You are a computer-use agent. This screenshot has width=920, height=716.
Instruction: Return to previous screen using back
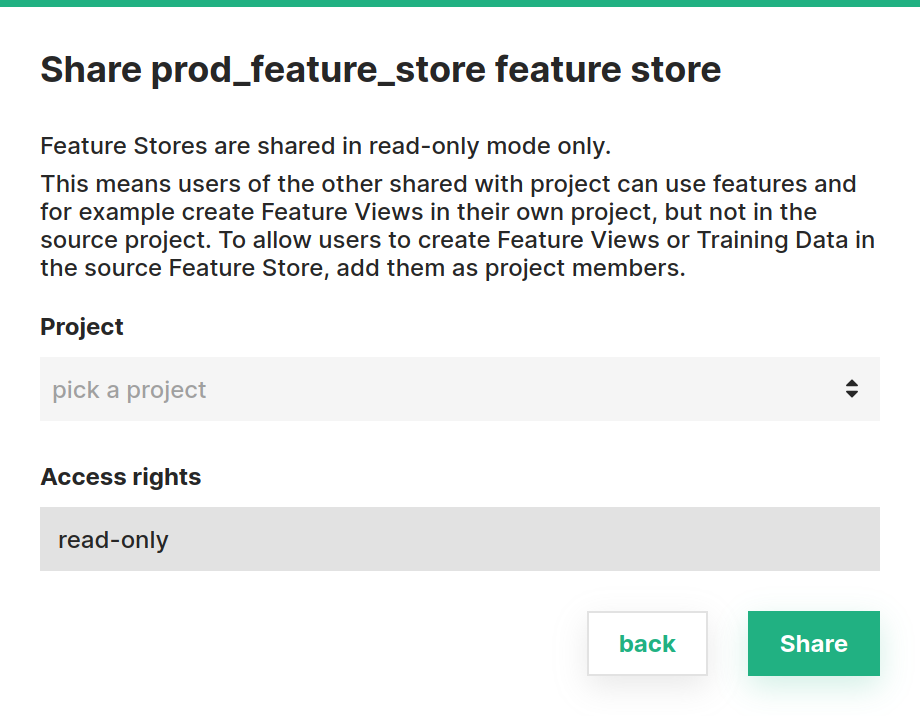coord(647,643)
